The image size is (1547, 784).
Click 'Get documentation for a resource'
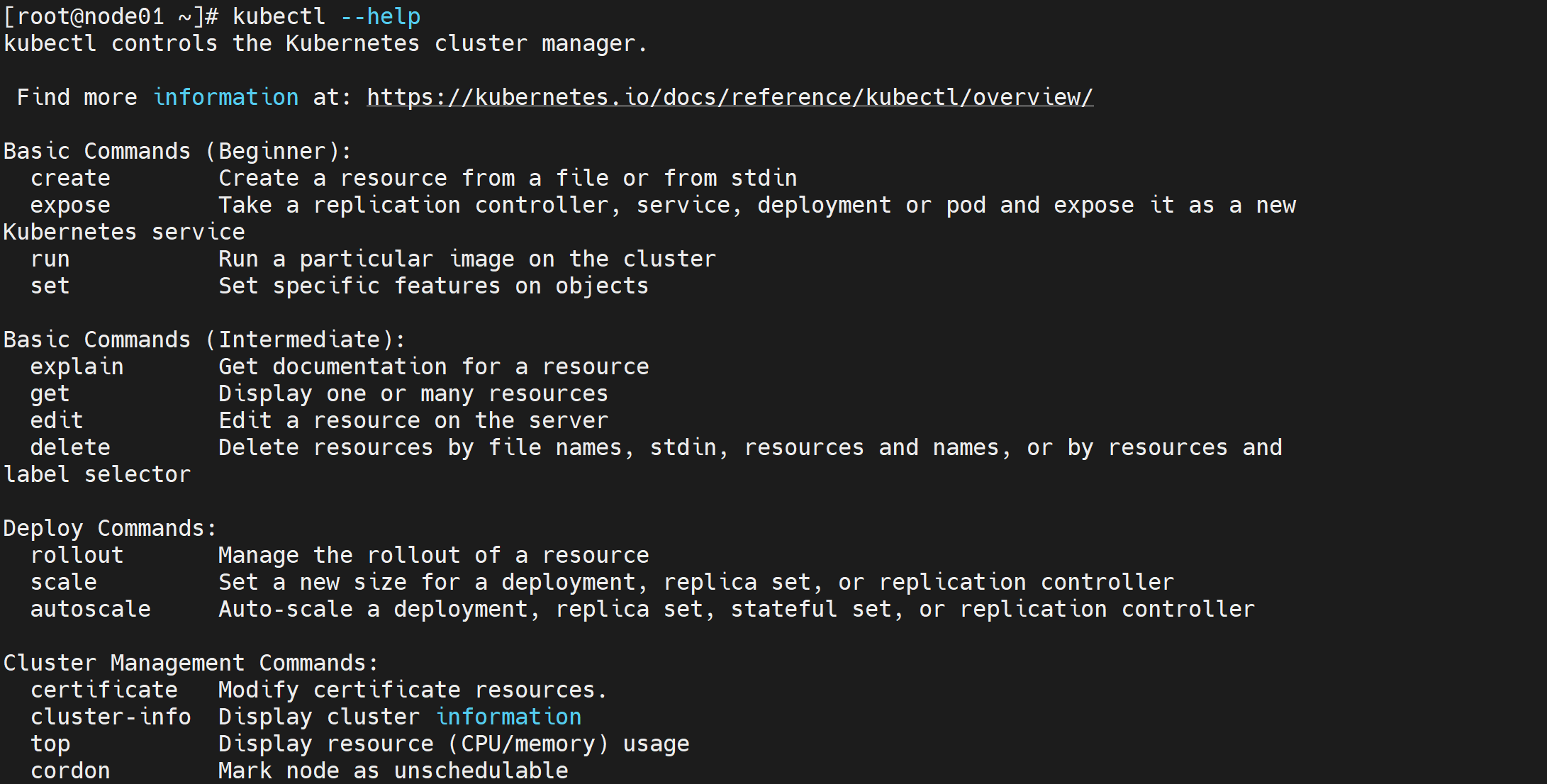click(x=434, y=366)
